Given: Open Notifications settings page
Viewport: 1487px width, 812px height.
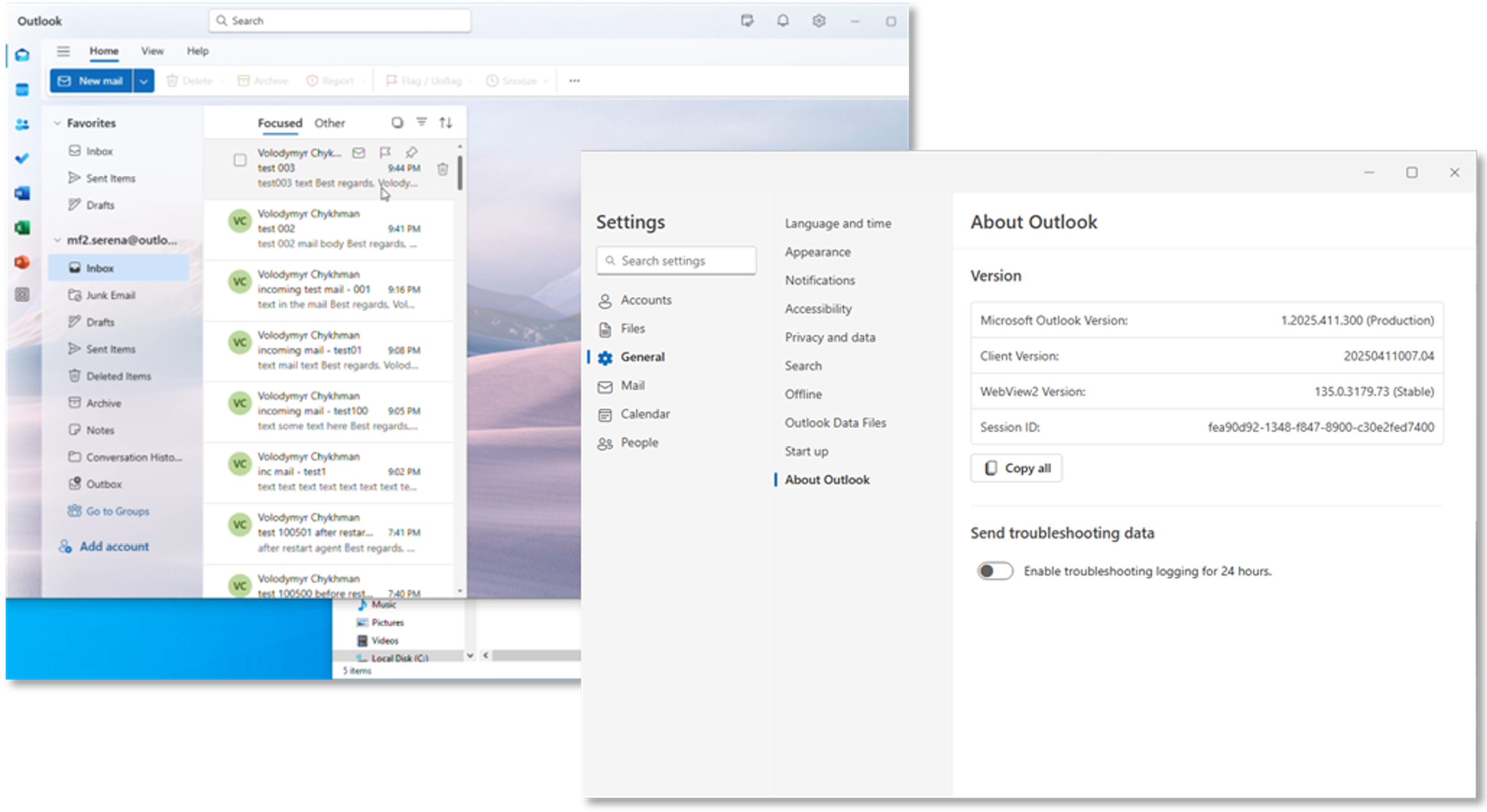Looking at the screenshot, I should [x=820, y=280].
